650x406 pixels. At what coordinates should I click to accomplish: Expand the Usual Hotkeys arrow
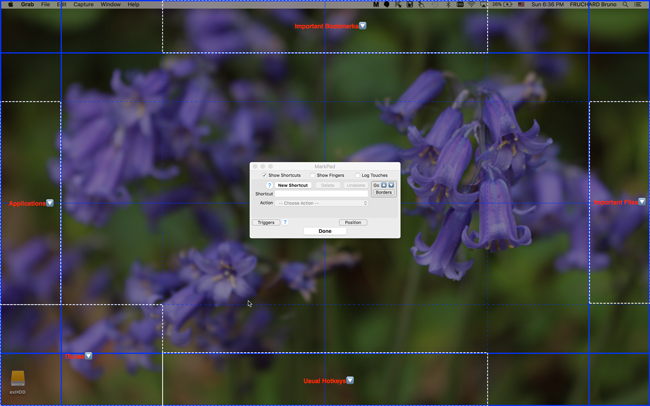[350, 380]
